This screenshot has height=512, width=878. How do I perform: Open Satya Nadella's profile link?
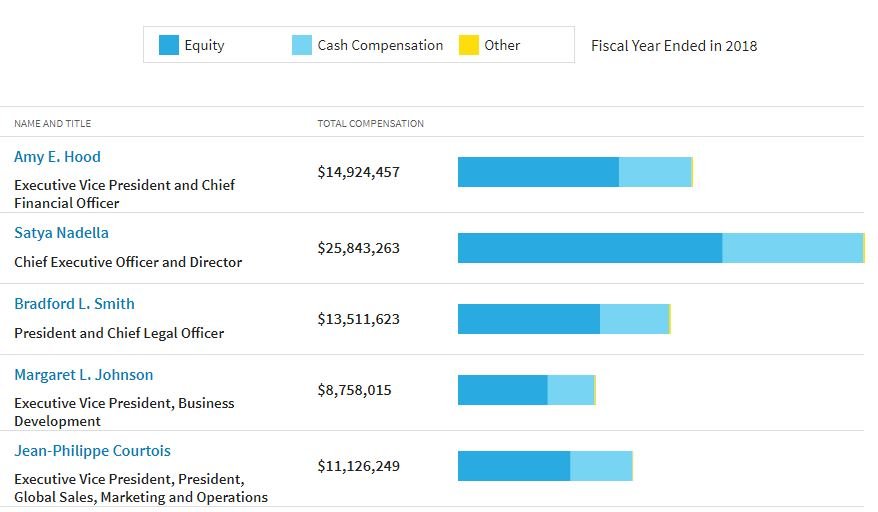pyautogui.click(x=61, y=233)
